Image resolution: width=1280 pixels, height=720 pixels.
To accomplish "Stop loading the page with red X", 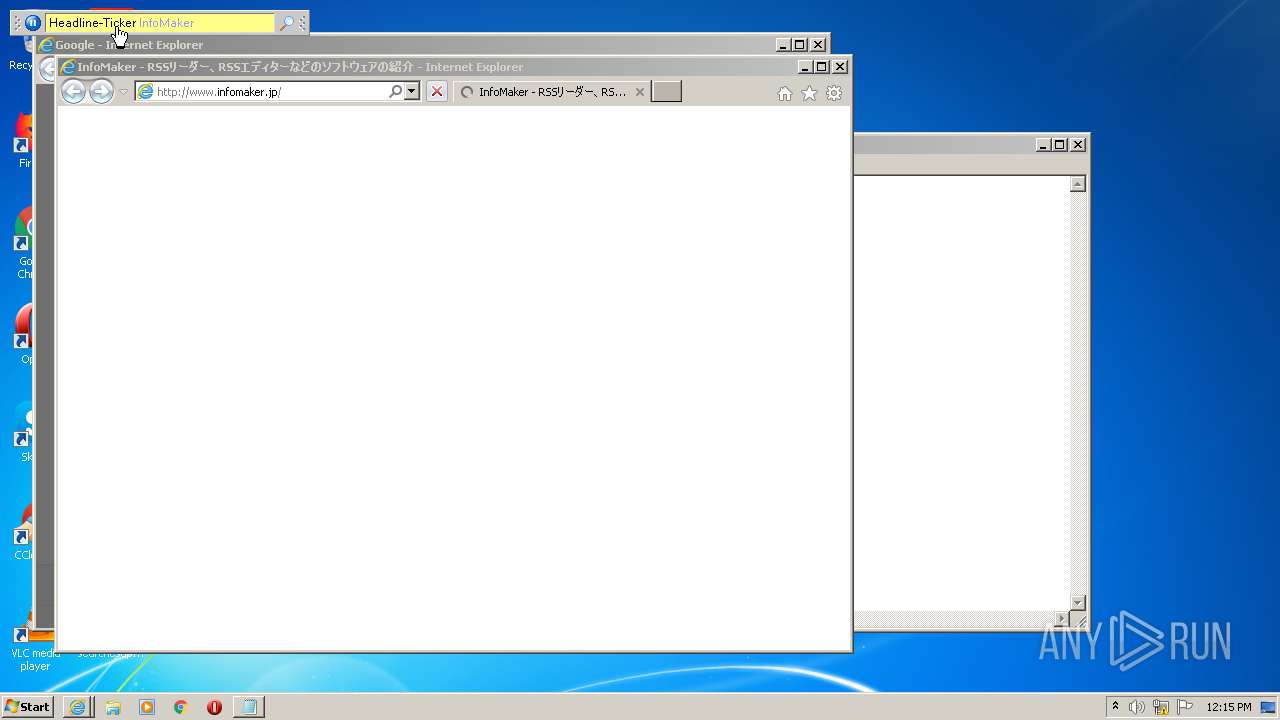I will coord(437,92).
